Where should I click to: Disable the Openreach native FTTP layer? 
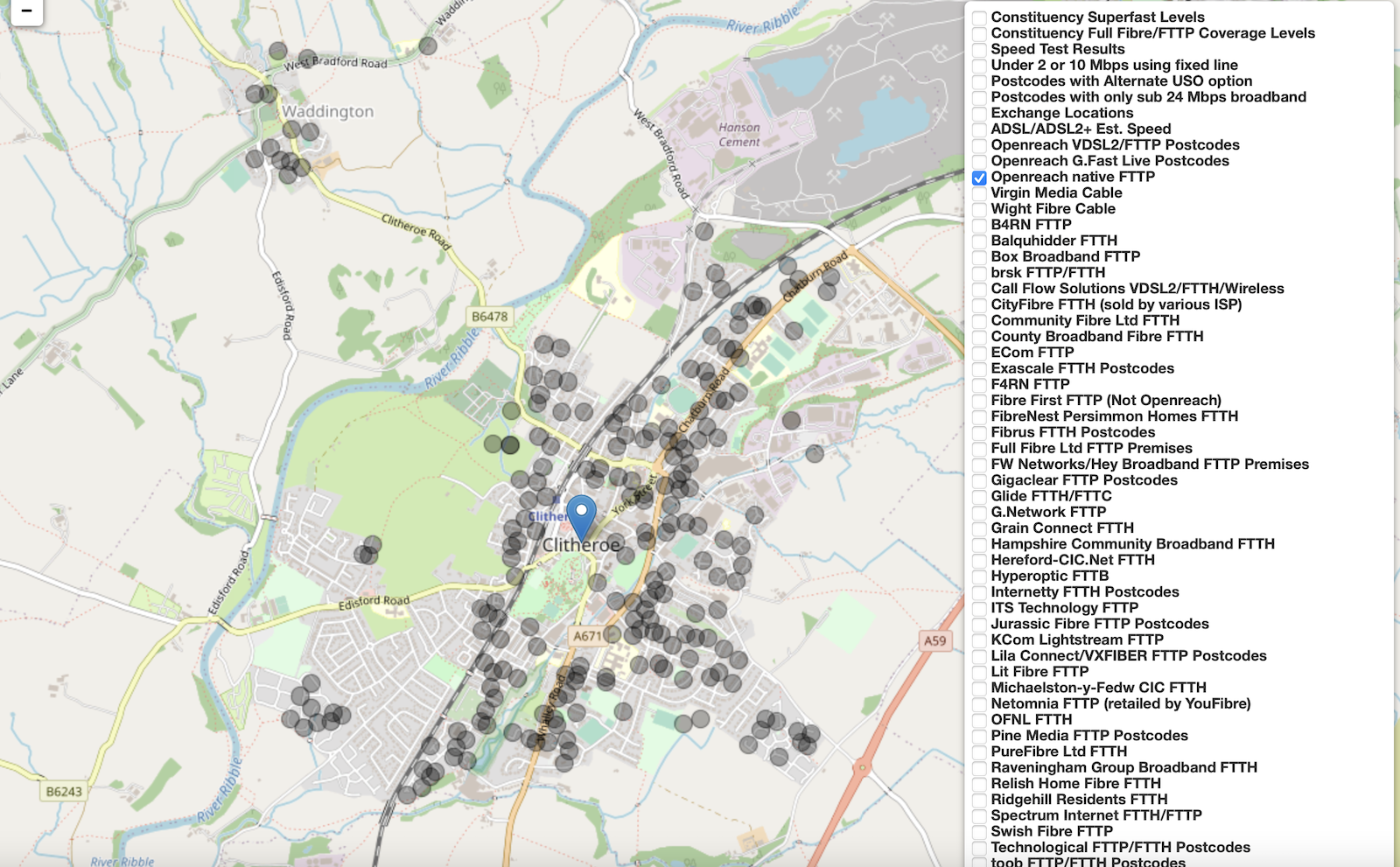click(x=980, y=177)
